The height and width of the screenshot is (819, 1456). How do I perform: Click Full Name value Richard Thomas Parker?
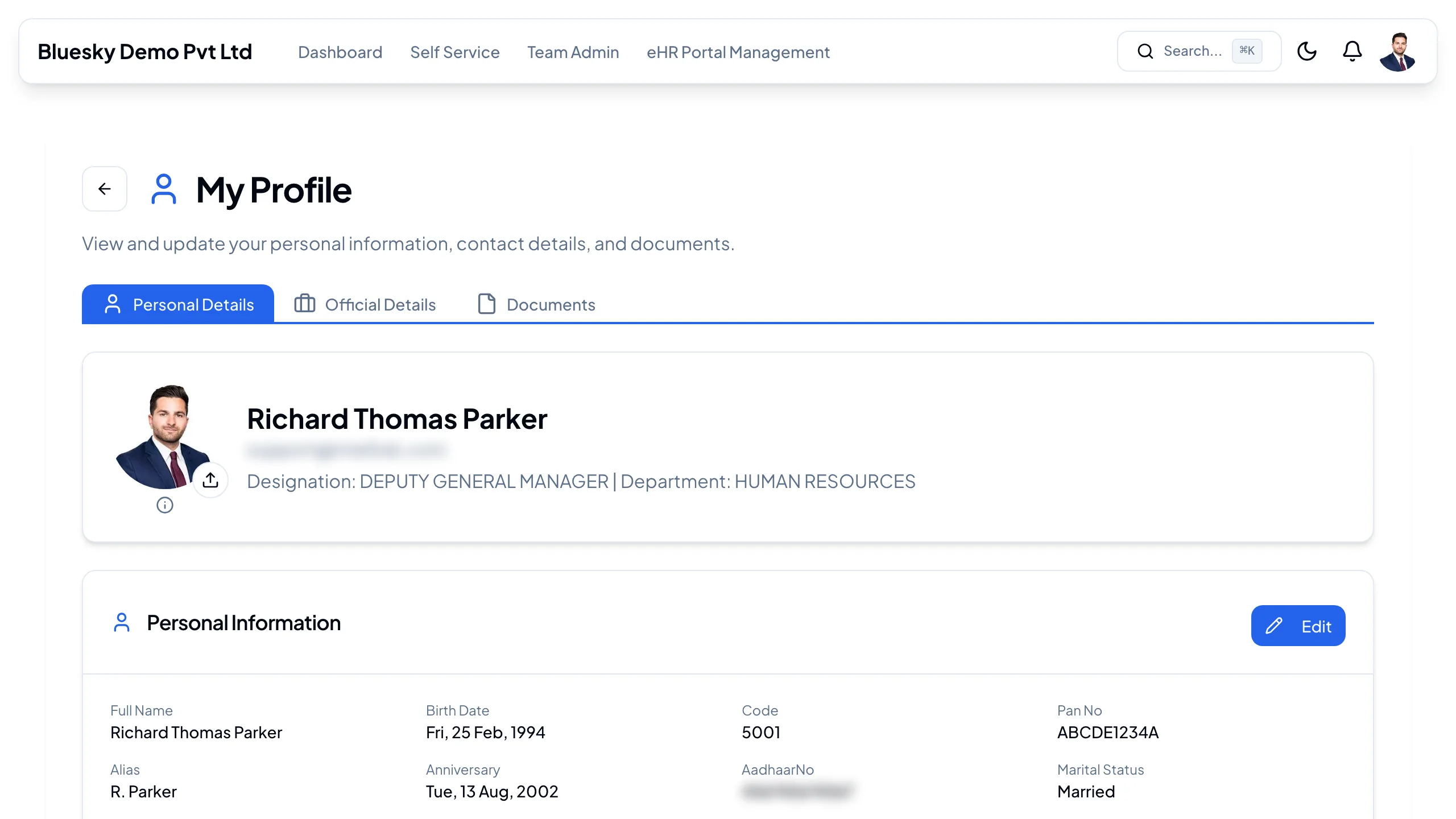(196, 733)
